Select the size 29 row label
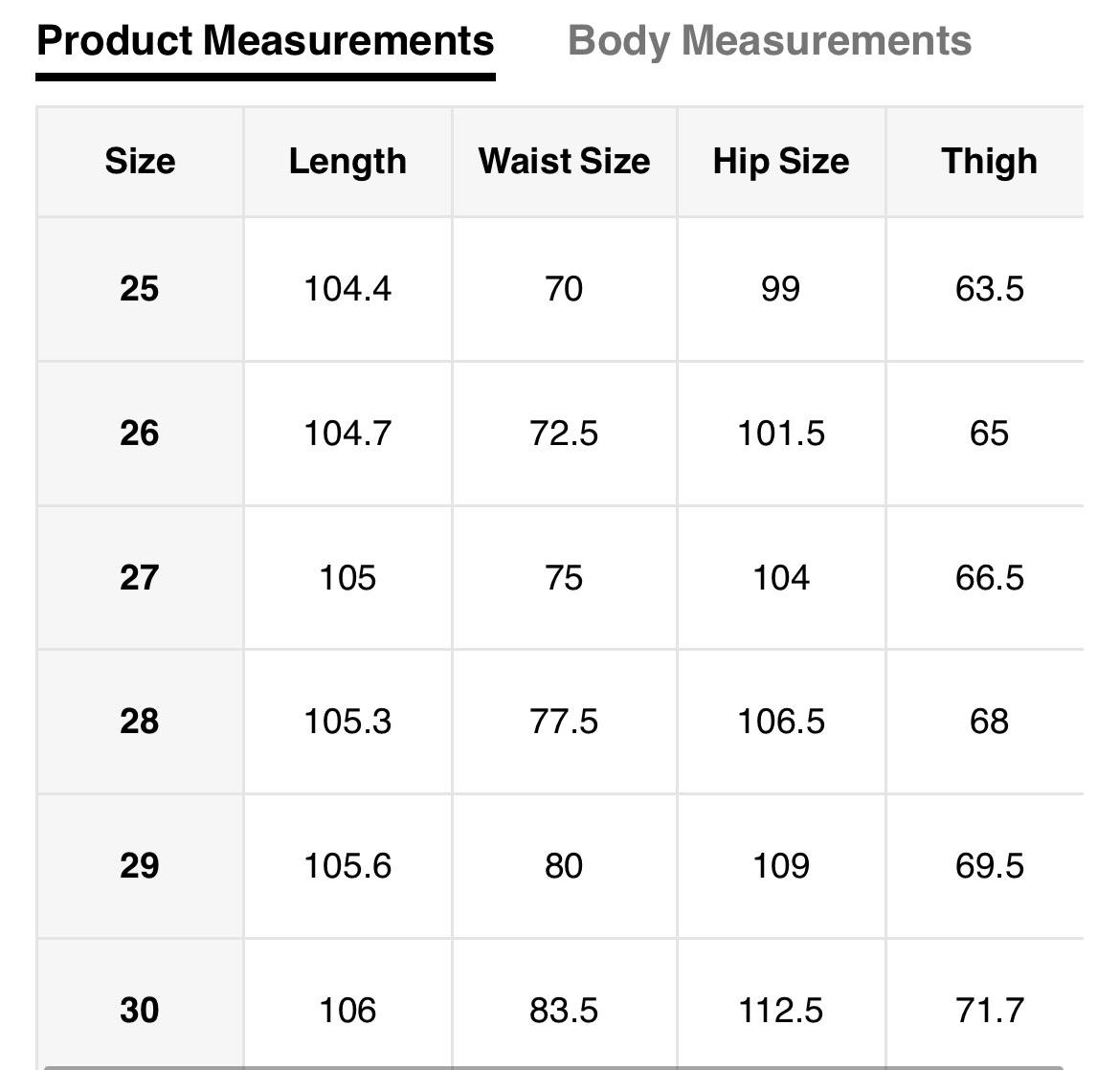The width and height of the screenshot is (1120, 1070). pyautogui.click(x=140, y=865)
